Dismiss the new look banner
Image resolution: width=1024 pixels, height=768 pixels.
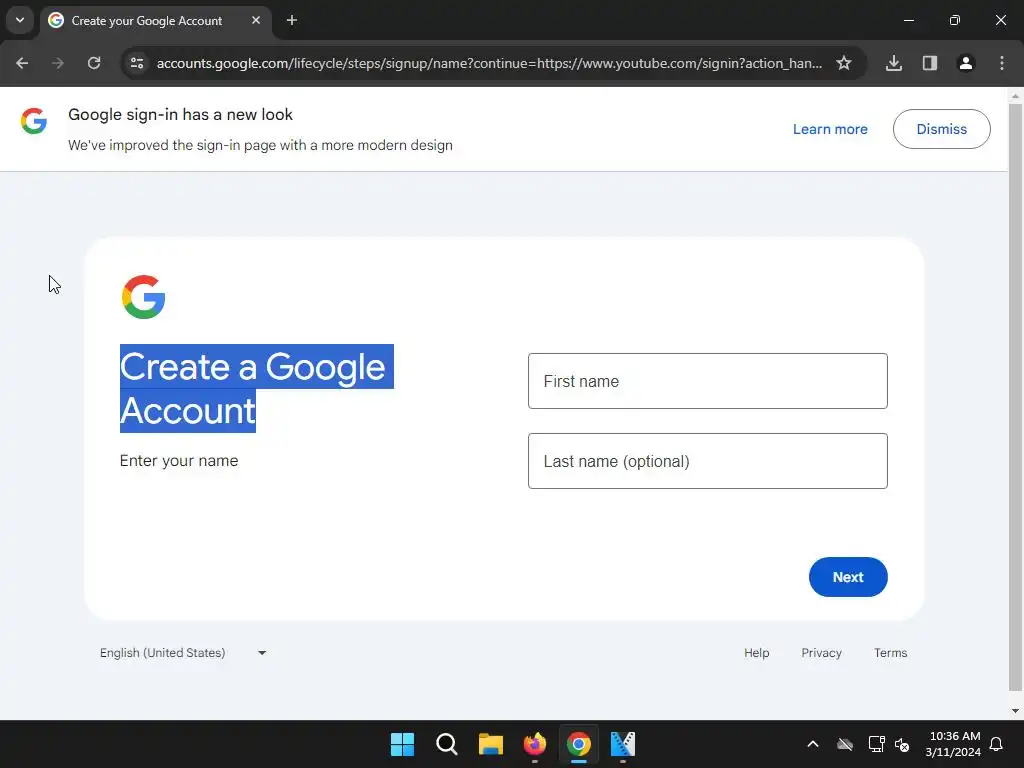point(942,129)
